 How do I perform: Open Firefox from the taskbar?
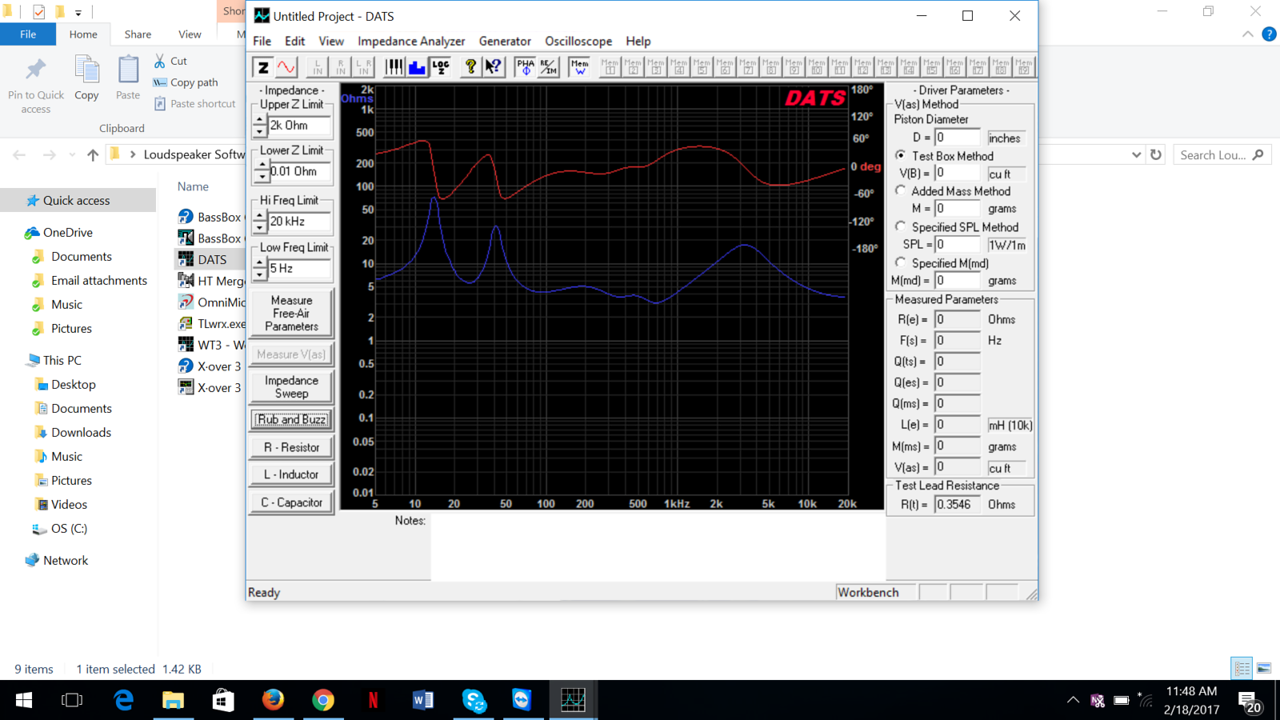(x=273, y=700)
